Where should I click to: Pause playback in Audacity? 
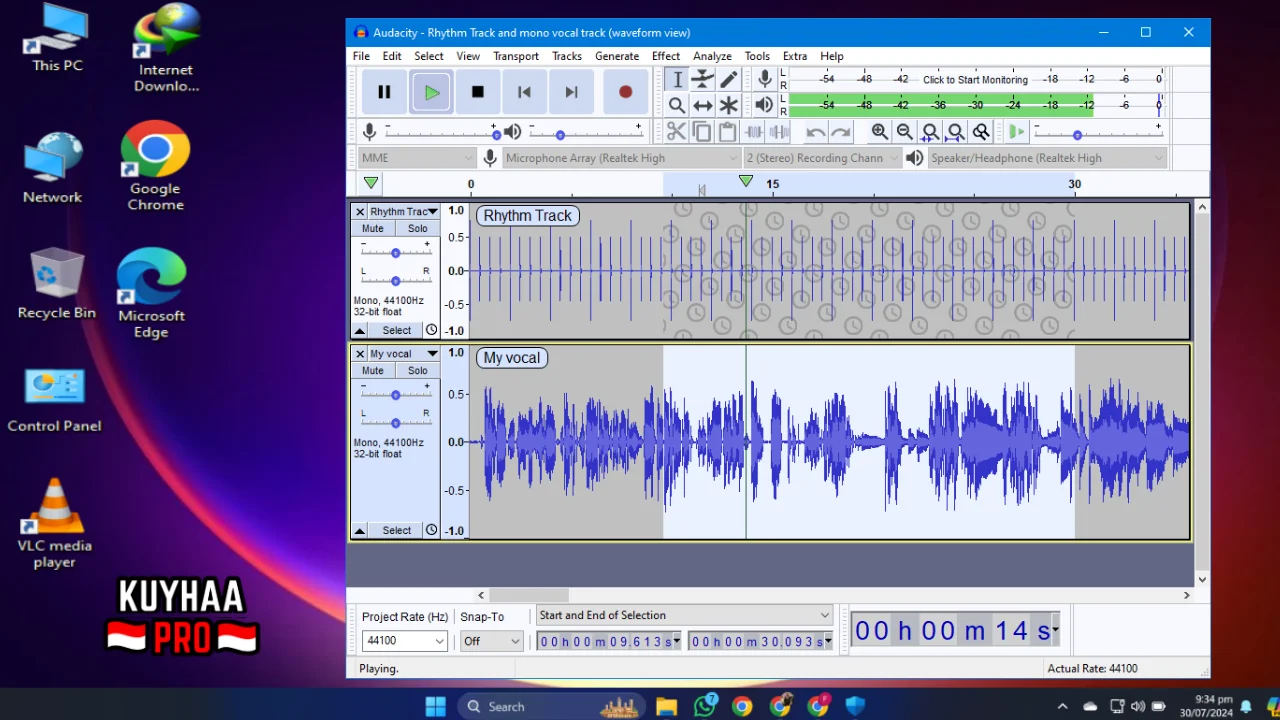384,92
